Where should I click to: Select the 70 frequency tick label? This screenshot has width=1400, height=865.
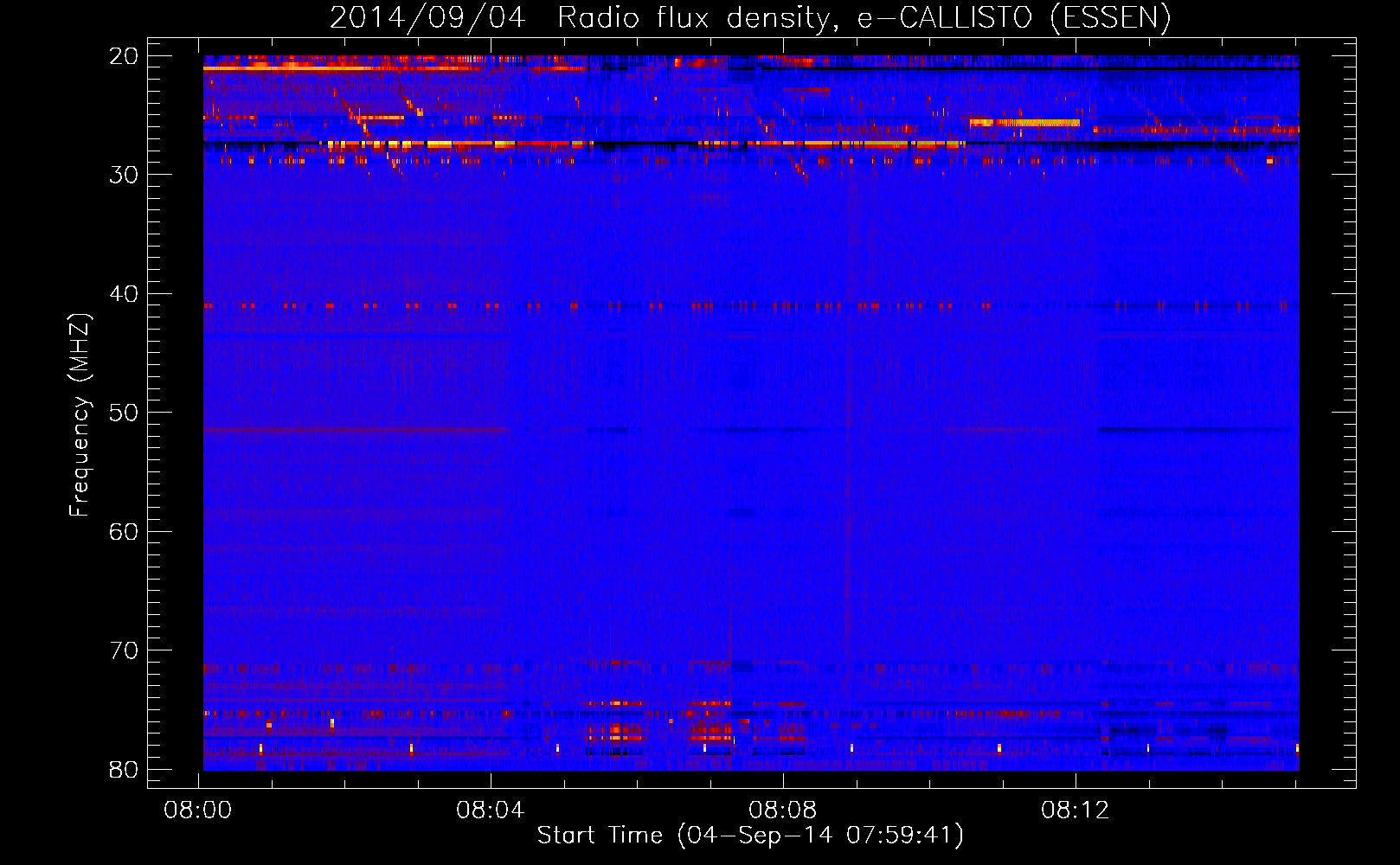coord(125,650)
